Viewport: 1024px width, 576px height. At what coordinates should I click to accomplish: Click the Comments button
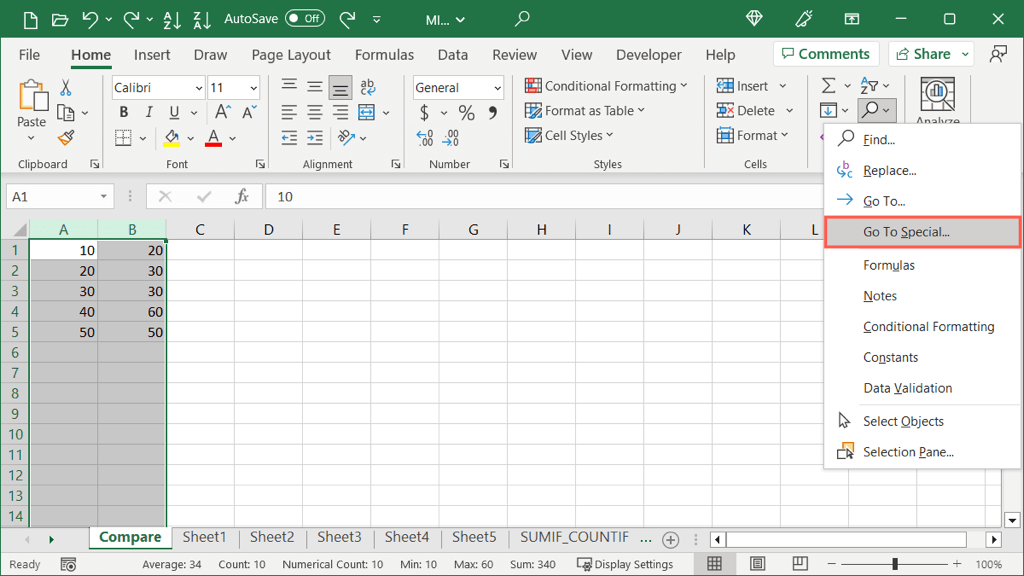point(825,54)
